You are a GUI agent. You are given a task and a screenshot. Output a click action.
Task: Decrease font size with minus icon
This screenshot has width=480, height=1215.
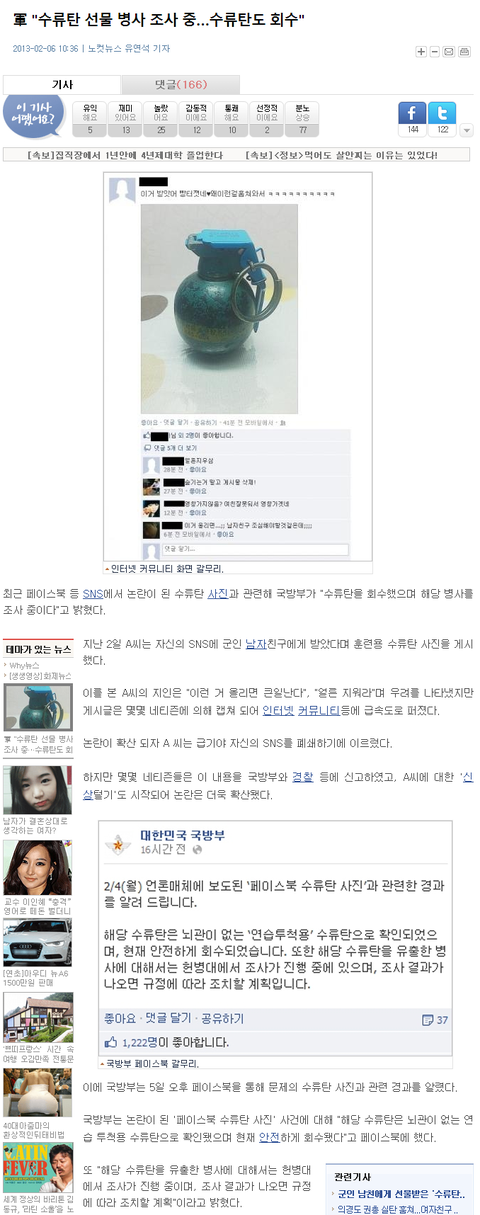(436, 51)
